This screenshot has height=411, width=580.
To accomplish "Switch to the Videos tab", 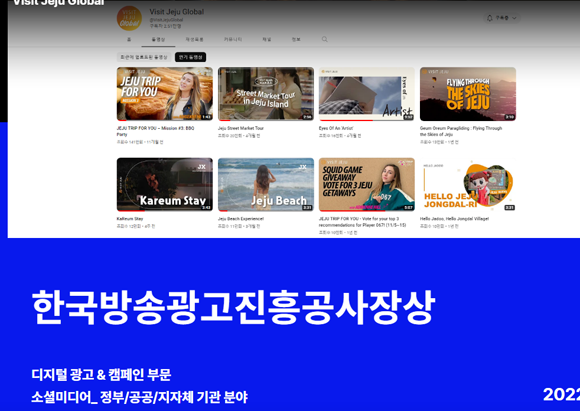I will 158,39.
